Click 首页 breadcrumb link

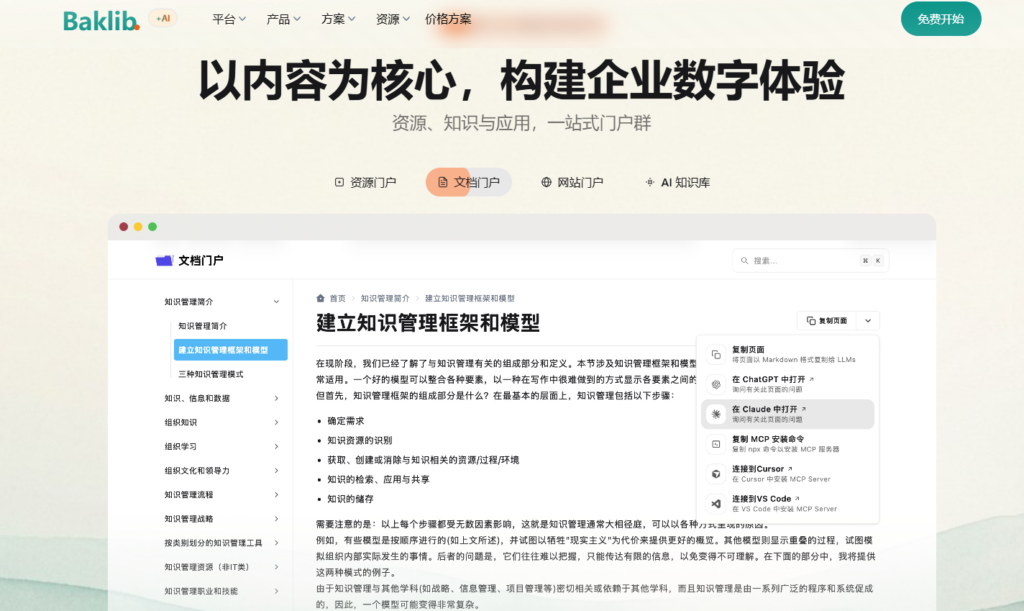click(x=338, y=298)
